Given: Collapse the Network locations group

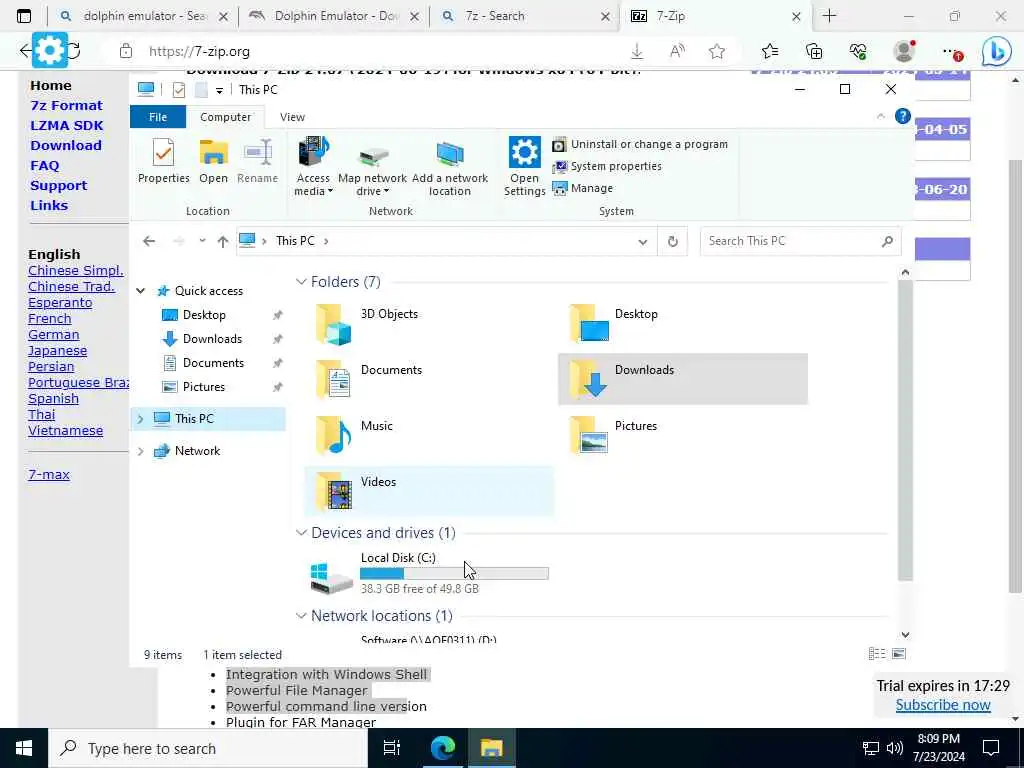Looking at the screenshot, I should tap(301, 616).
